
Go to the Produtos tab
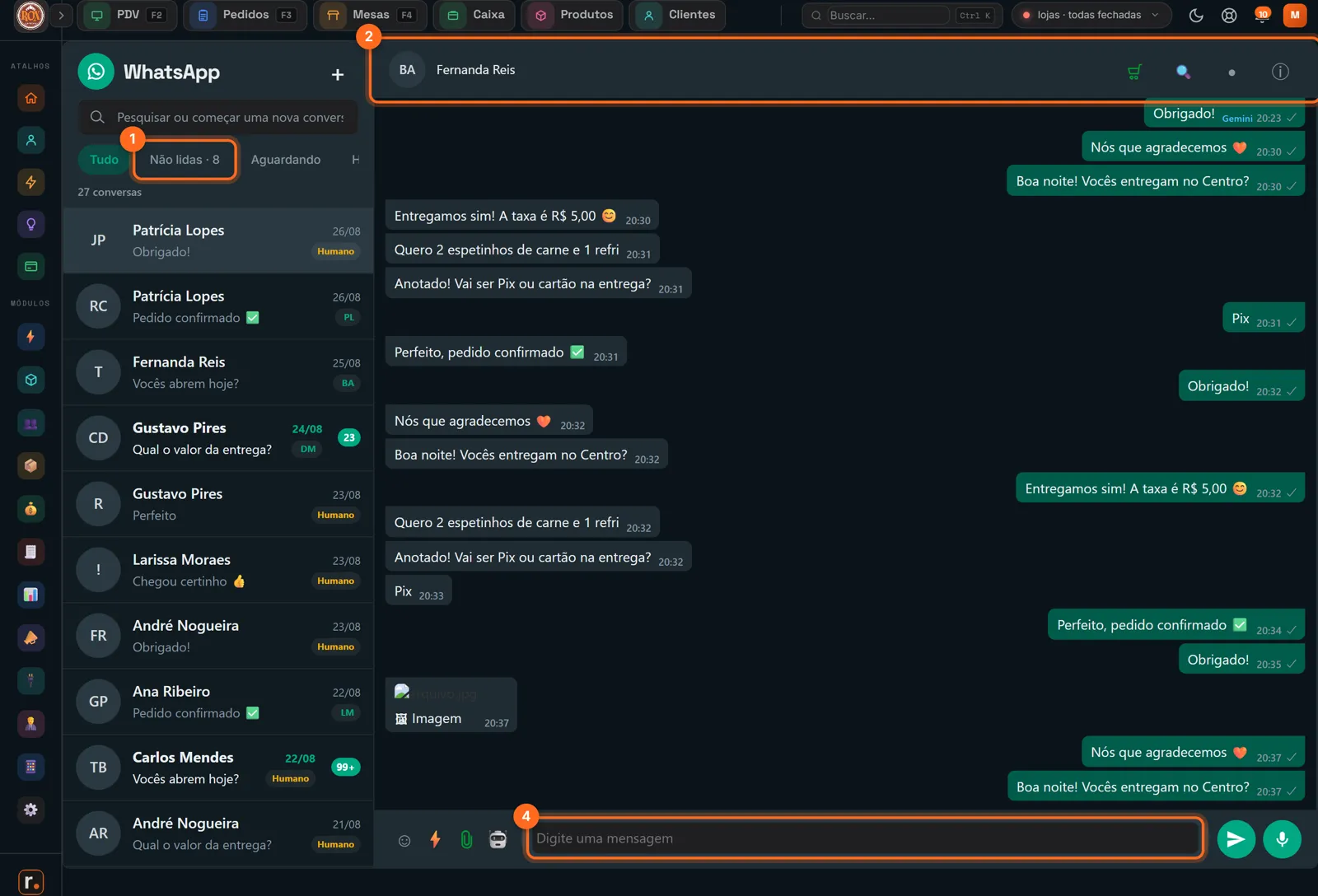click(x=573, y=15)
